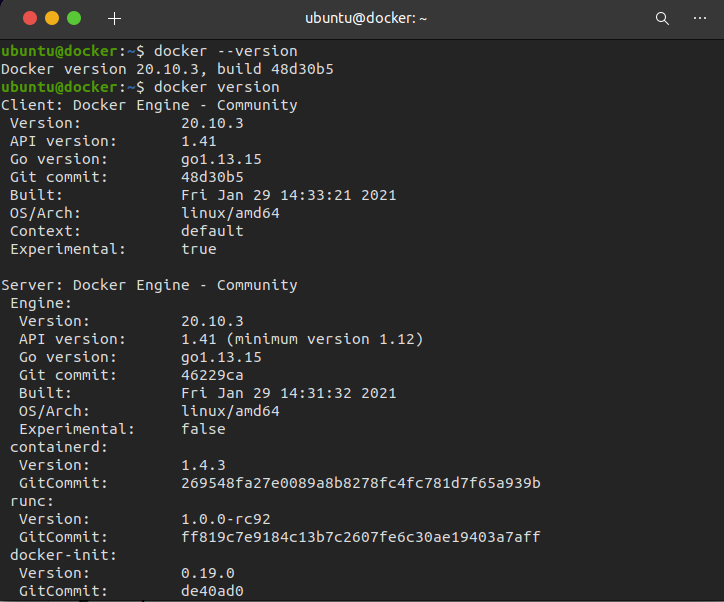
Task: Close the terminal window with red button
Action: (x=30, y=18)
